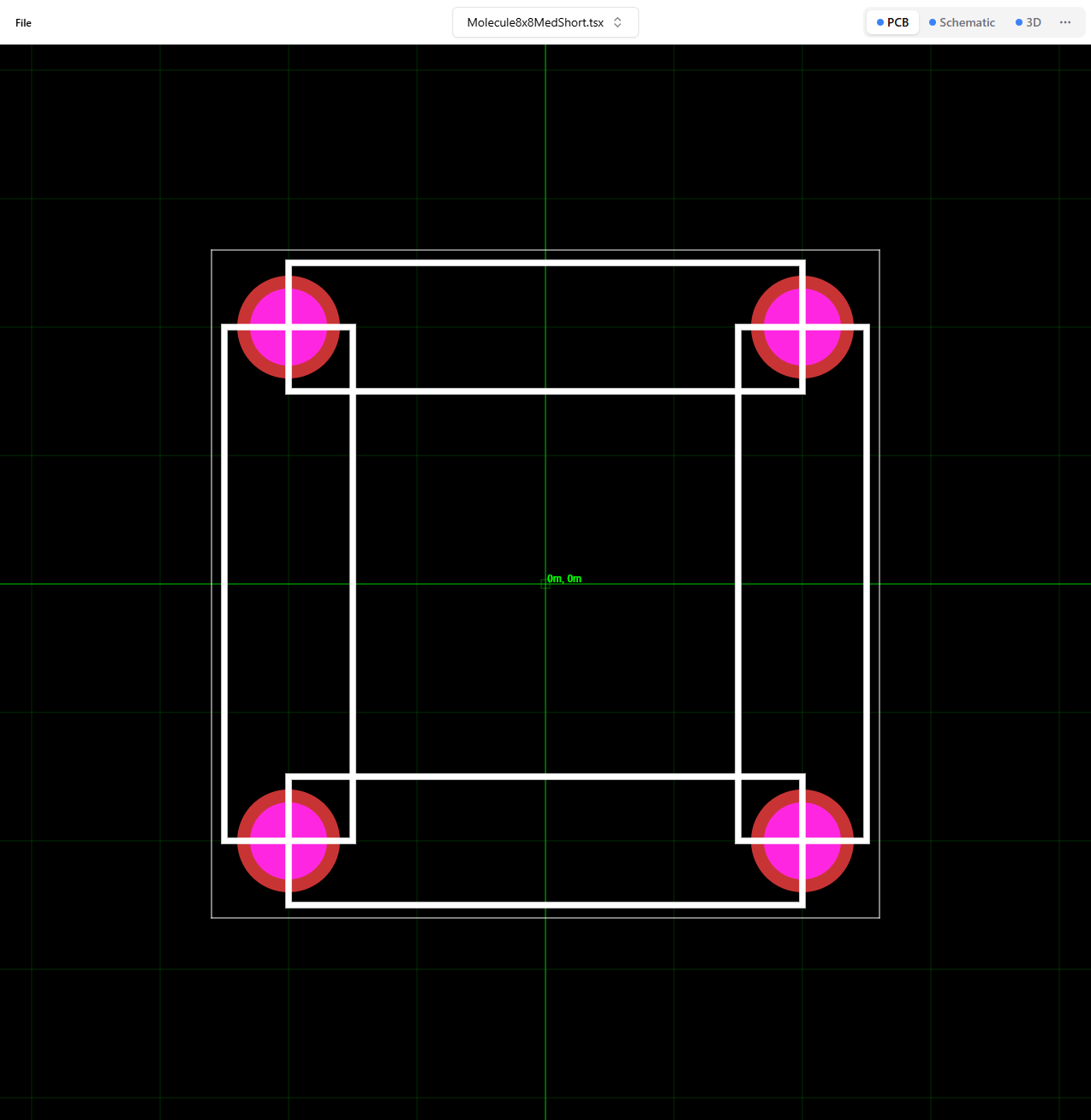1091x1120 pixels.
Task: Click the origin marker labeled 0m, 0m
Action: tap(545, 583)
